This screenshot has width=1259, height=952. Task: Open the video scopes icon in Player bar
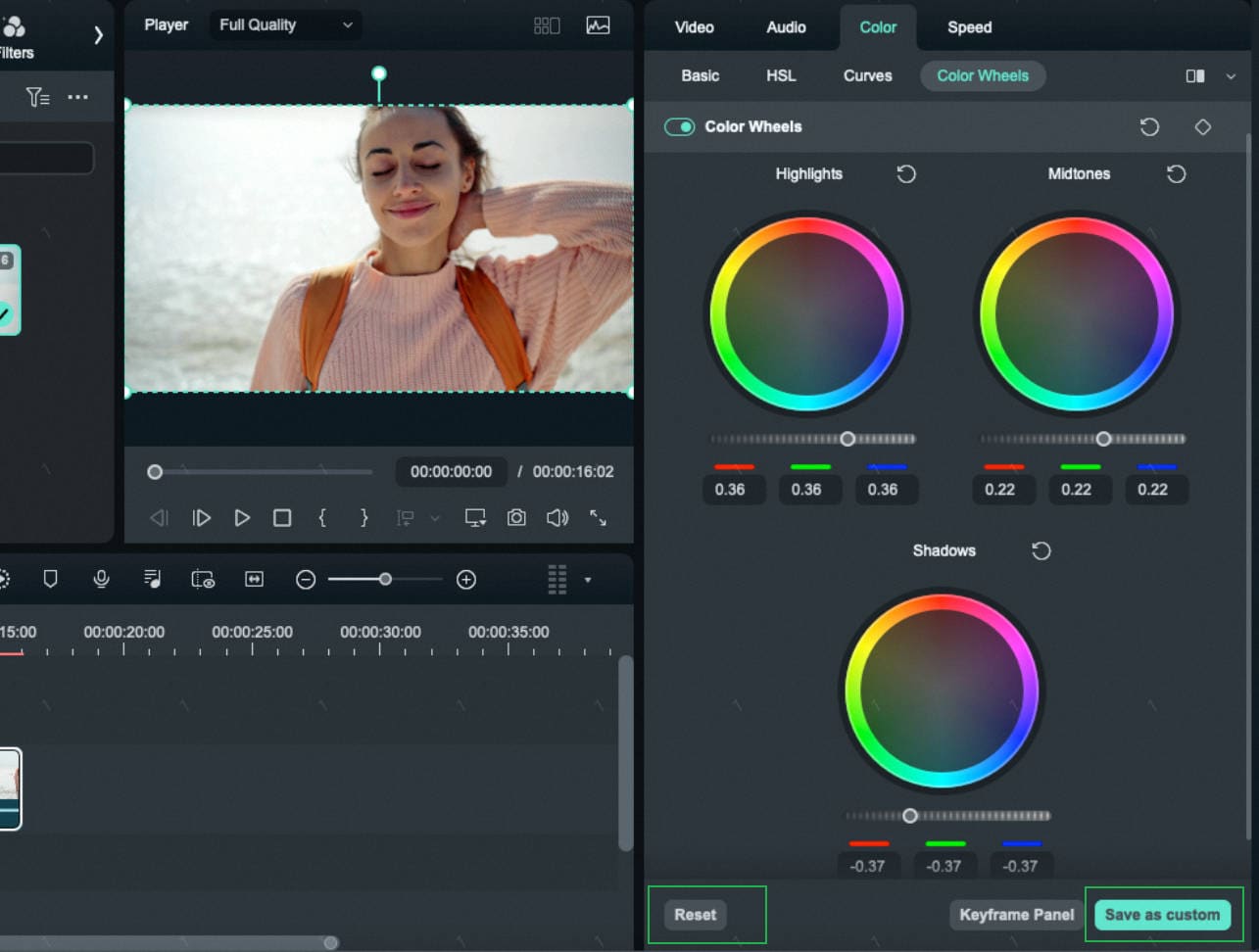coord(598,25)
